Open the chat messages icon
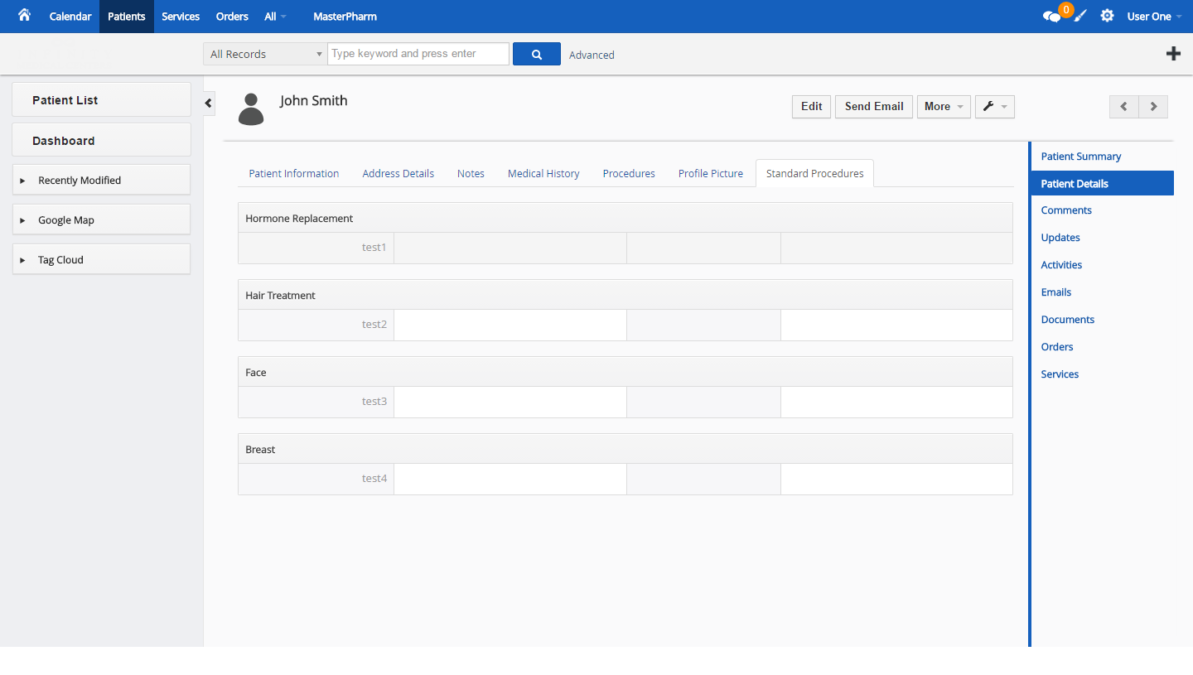The width and height of the screenshot is (1193, 675). 1051,15
